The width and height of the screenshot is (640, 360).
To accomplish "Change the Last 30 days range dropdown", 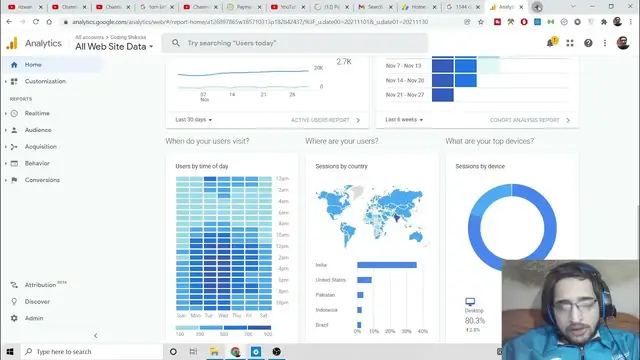I will [x=193, y=120].
